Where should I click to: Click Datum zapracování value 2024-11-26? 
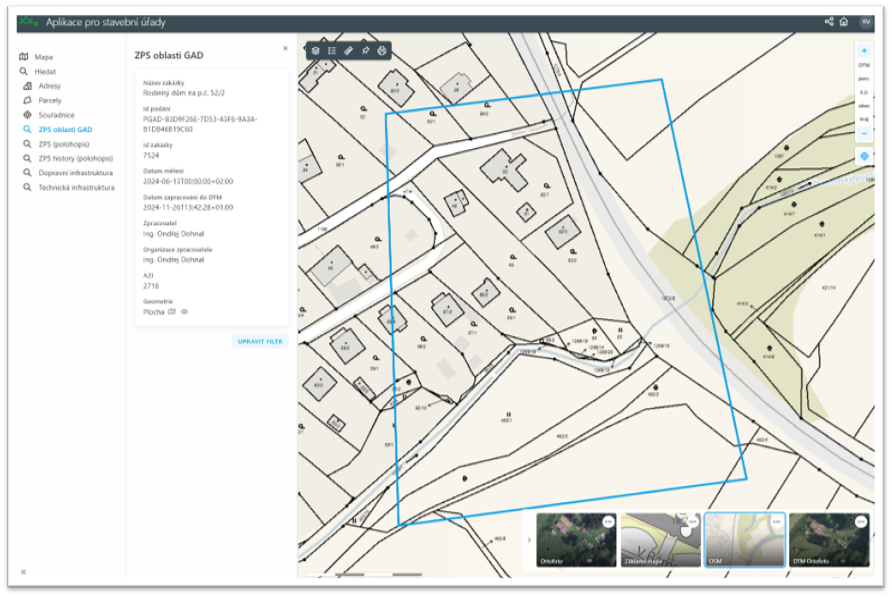pyautogui.click(x=188, y=208)
